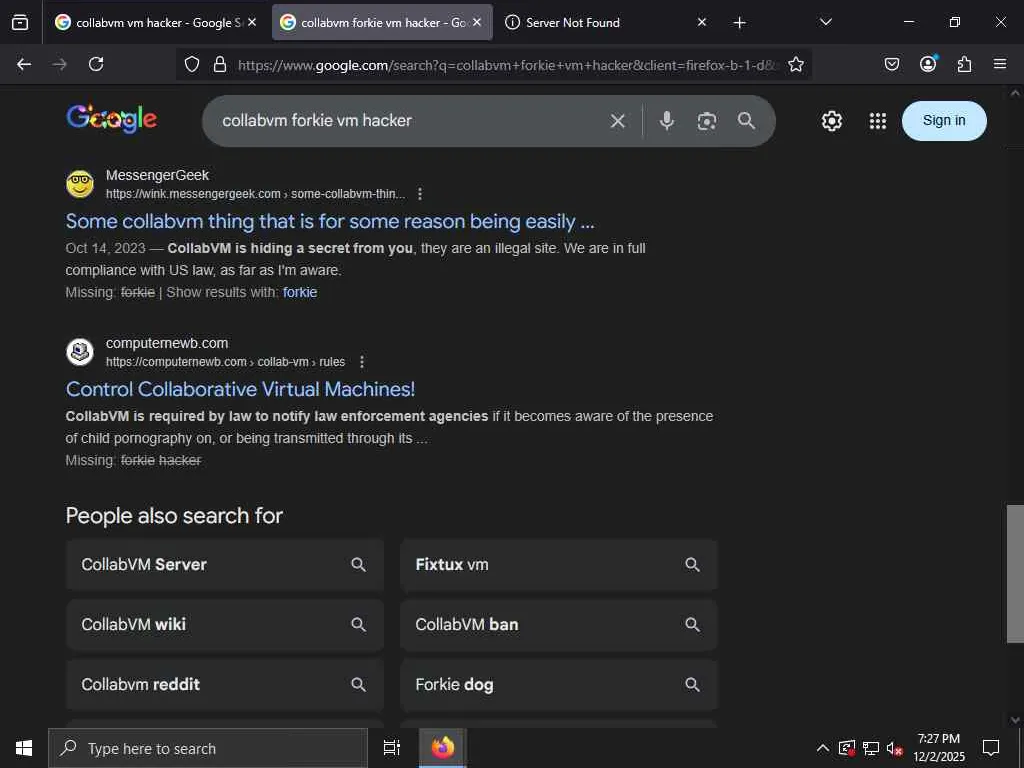Open 'Some collabvm thing' result link
Screen dimensions: 1024x768
tap(330, 221)
